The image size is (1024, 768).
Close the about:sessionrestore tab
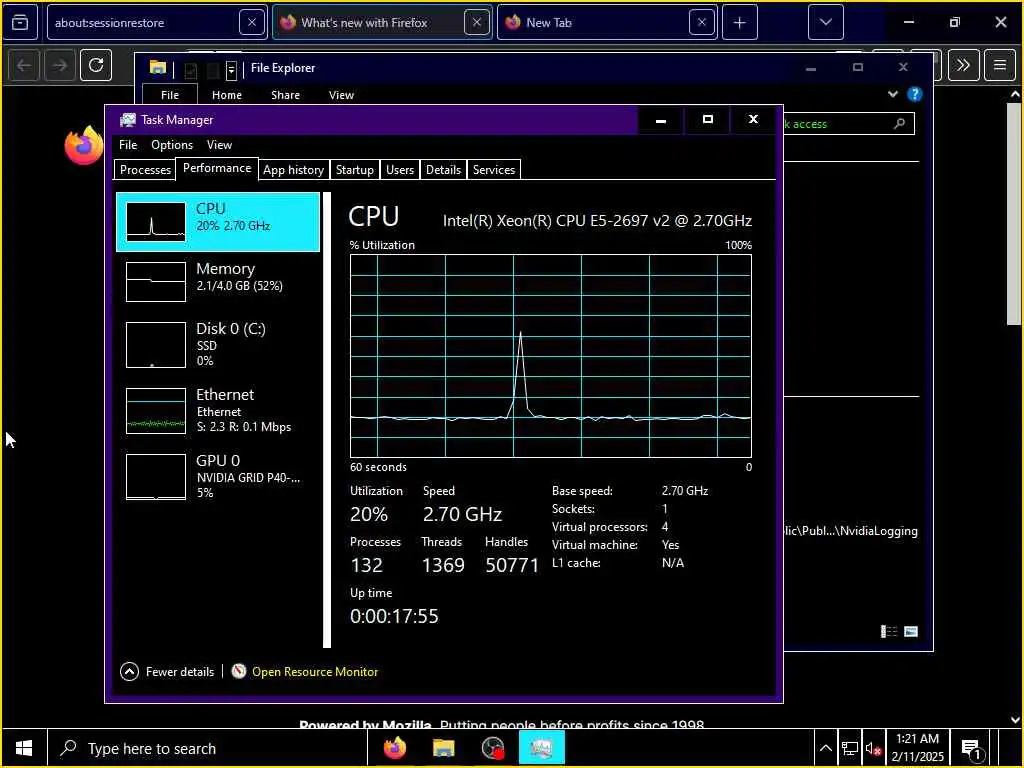[251, 23]
